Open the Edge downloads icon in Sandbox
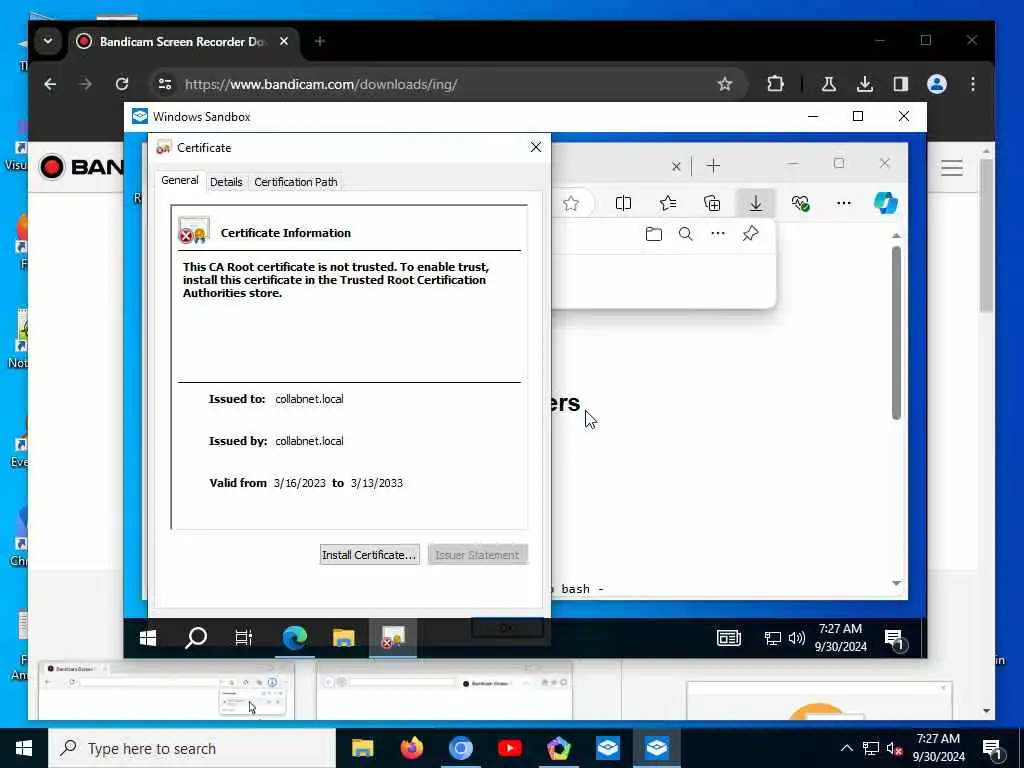The height and width of the screenshot is (768, 1024). tap(756, 203)
